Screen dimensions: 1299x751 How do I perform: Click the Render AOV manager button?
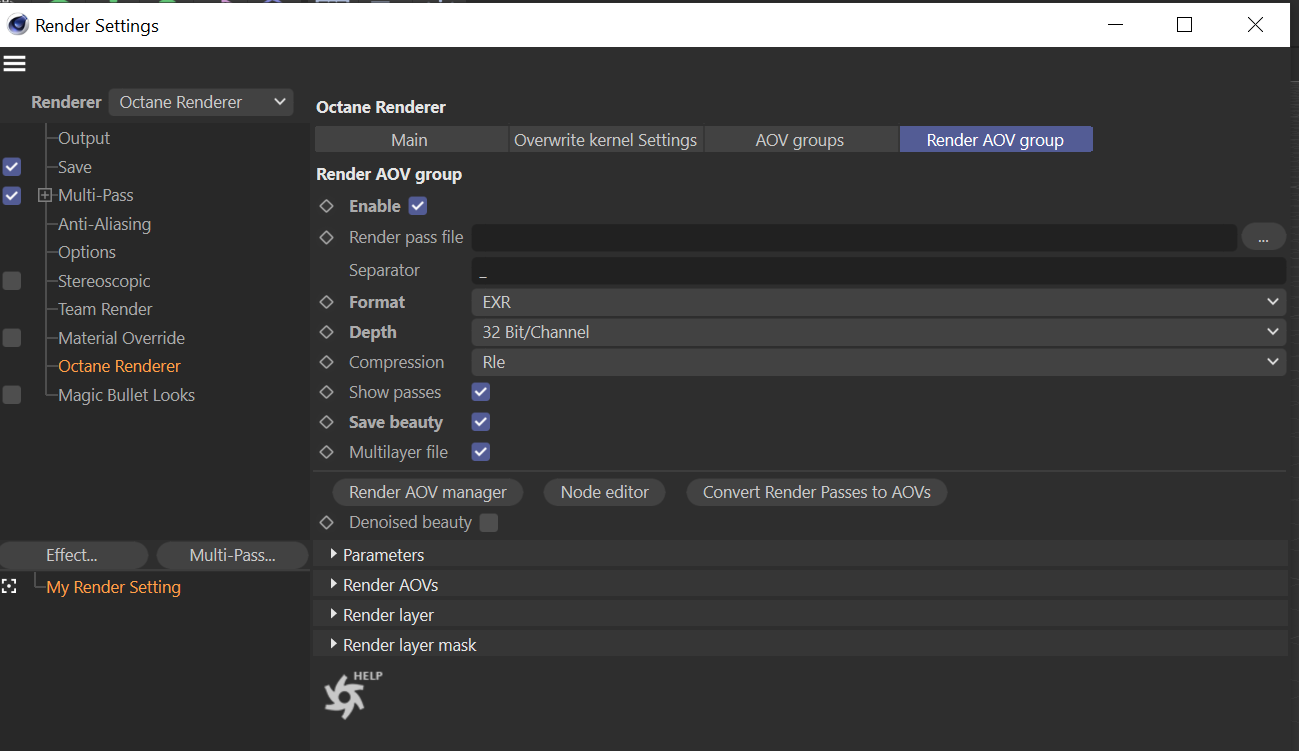[x=428, y=492]
